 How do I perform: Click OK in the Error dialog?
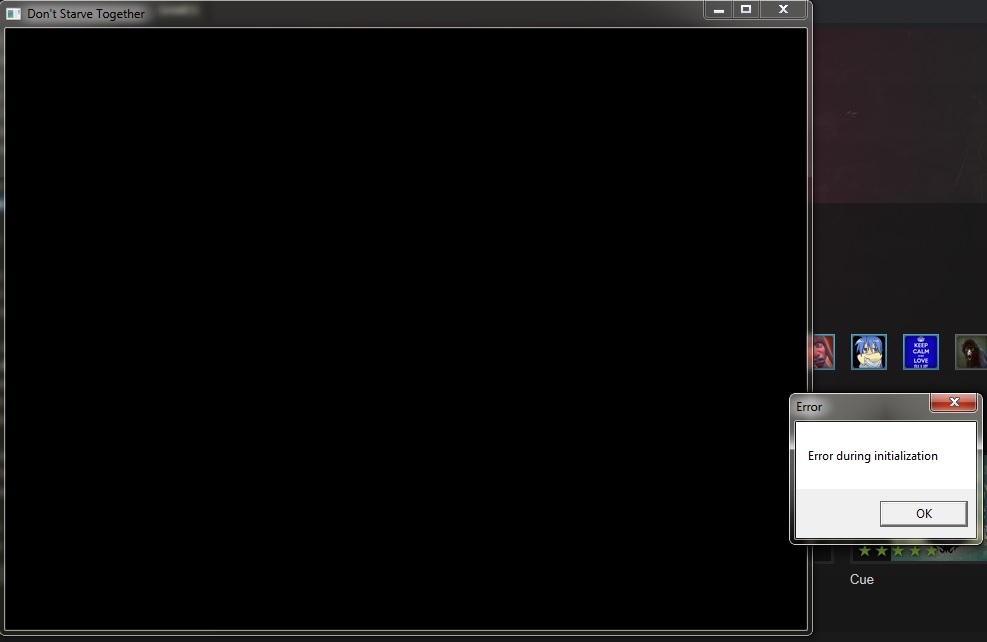(923, 514)
